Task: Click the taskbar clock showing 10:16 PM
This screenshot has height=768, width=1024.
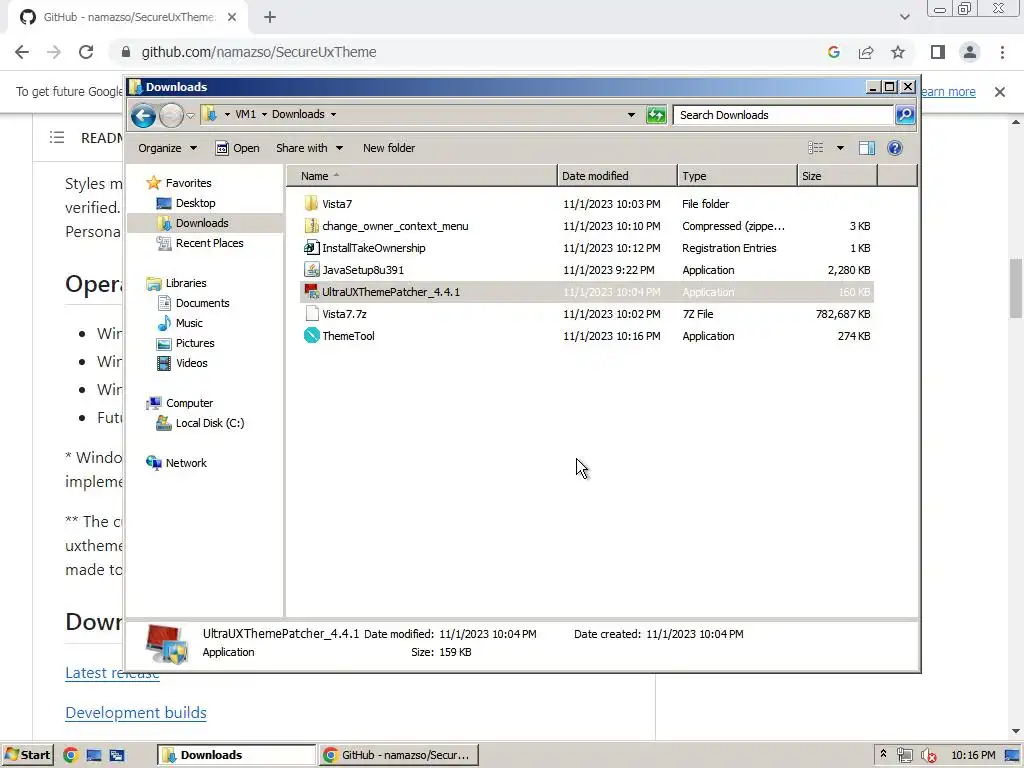Action: click(x=973, y=756)
